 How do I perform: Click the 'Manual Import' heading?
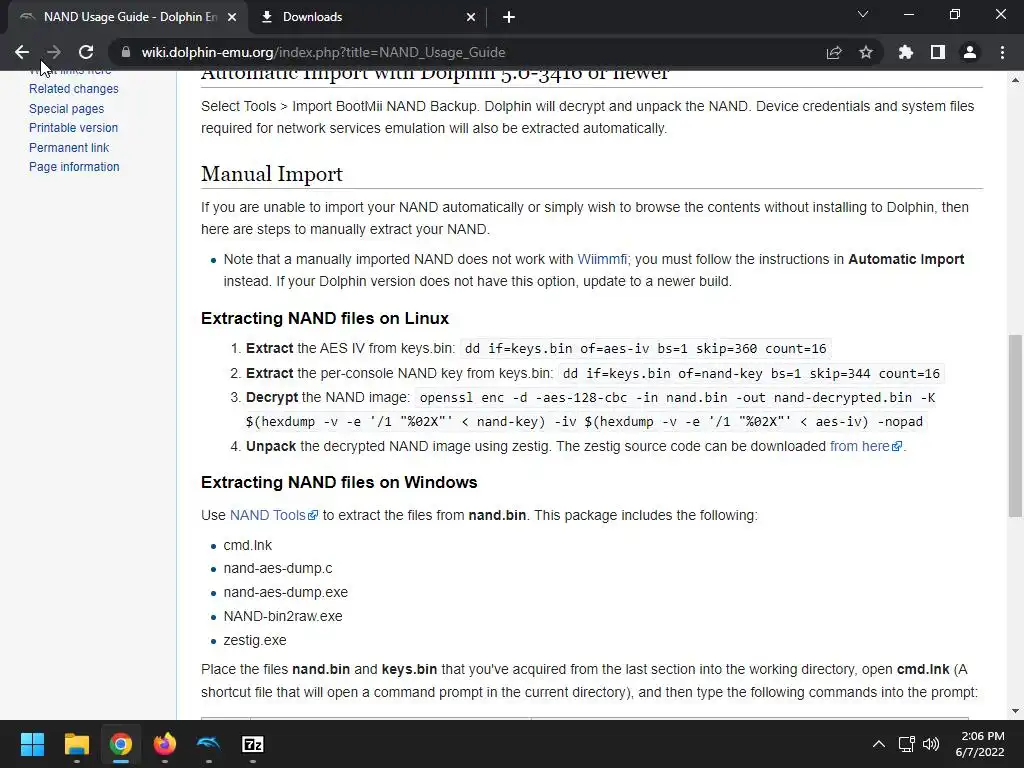coord(272,174)
